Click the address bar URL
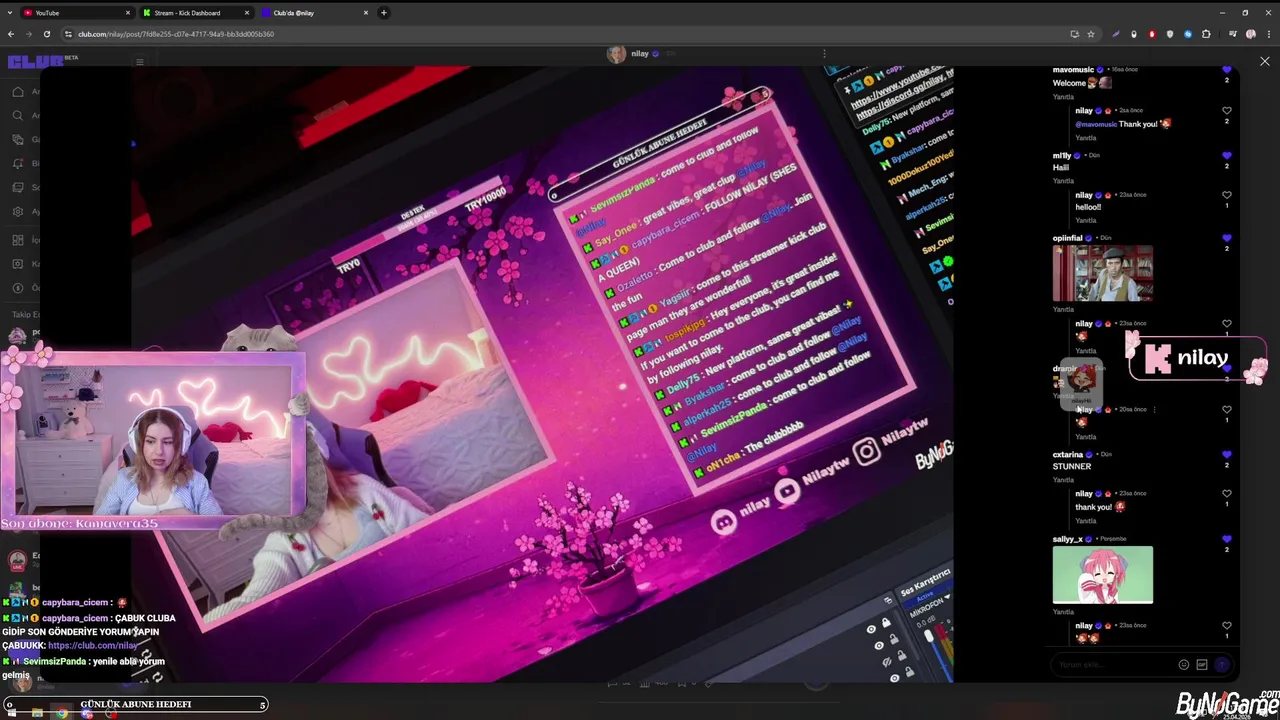This screenshot has width=1280, height=720. (176, 34)
